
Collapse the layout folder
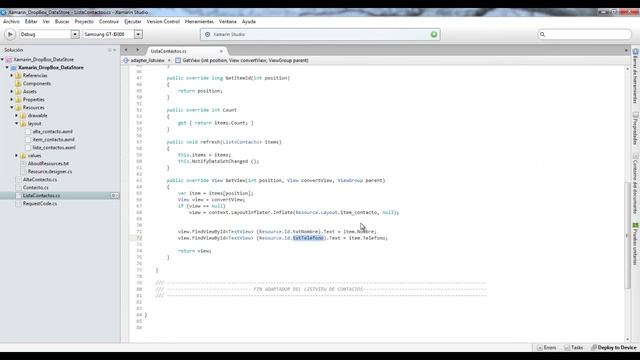pos(17,123)
